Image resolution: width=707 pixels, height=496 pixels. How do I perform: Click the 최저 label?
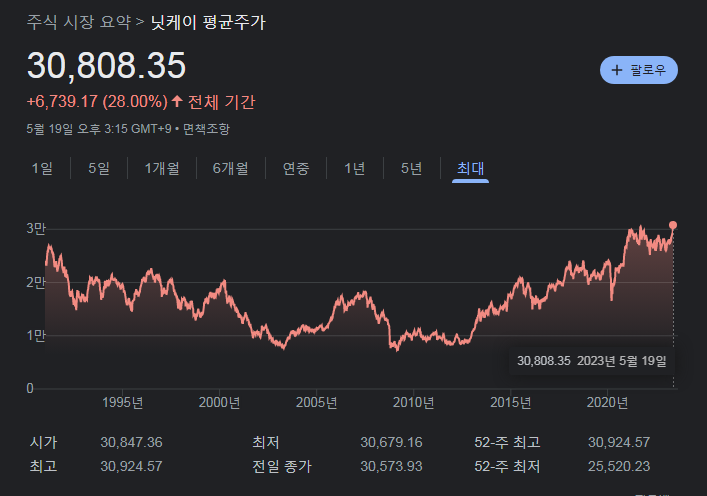coord(266,442)
